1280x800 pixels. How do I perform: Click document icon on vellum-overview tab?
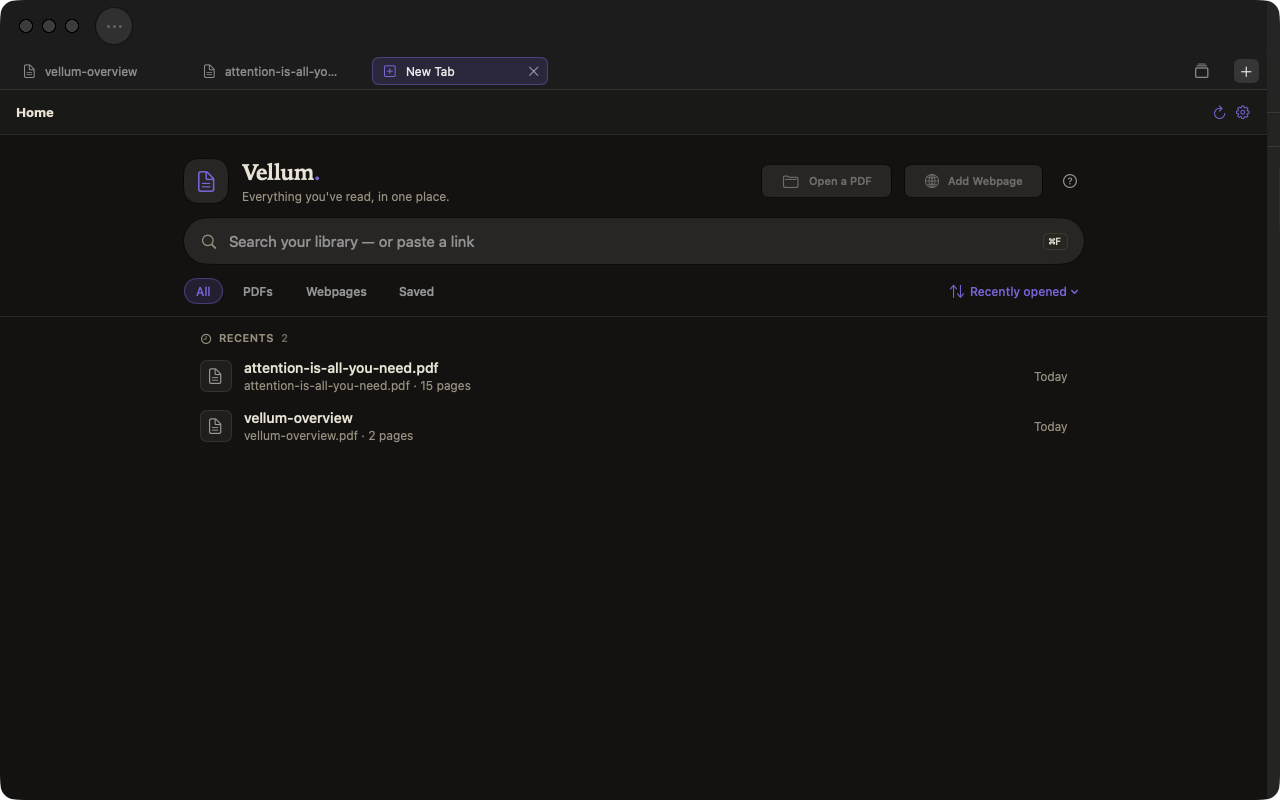pos(29,71)
